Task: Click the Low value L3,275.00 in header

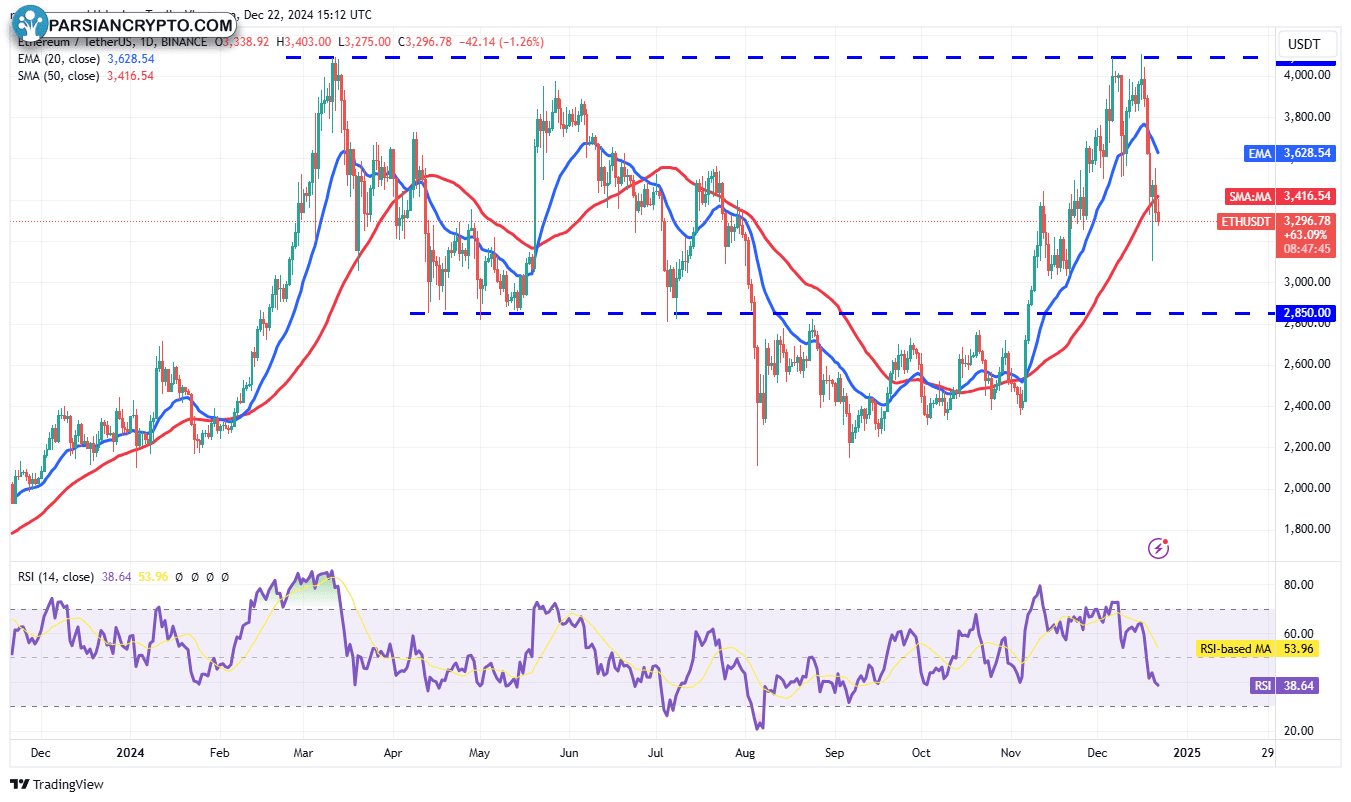Action: tap(367, 42)
